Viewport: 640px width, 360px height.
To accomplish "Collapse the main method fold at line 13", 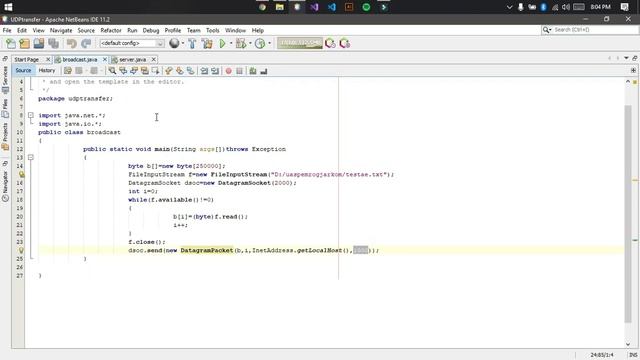I will pyautogui.click(x=31, y=158).
